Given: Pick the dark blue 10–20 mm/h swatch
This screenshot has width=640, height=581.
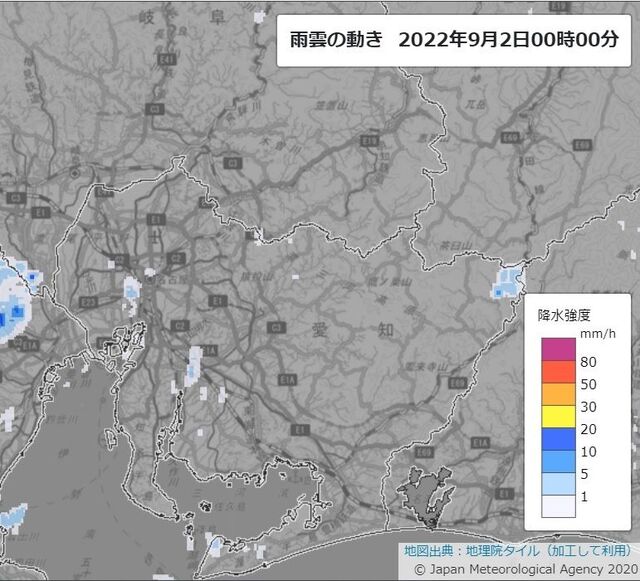Looking at the screenshot, I should [558, 439].
